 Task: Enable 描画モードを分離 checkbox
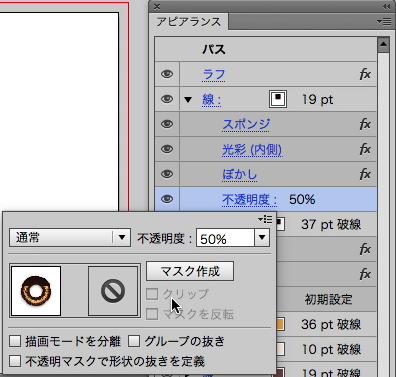(15, 341)
